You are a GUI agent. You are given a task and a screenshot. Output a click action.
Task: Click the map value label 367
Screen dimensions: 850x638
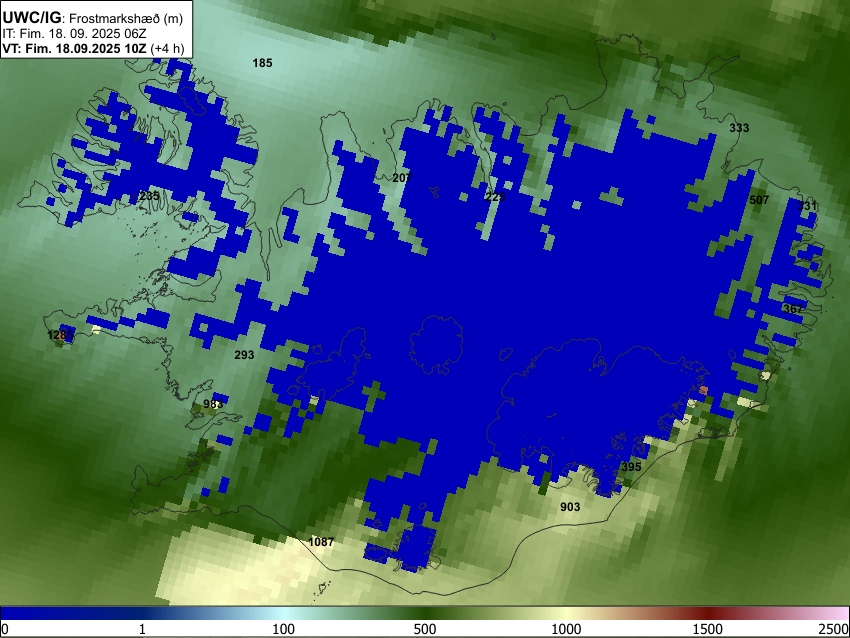(x=793, y=309)
